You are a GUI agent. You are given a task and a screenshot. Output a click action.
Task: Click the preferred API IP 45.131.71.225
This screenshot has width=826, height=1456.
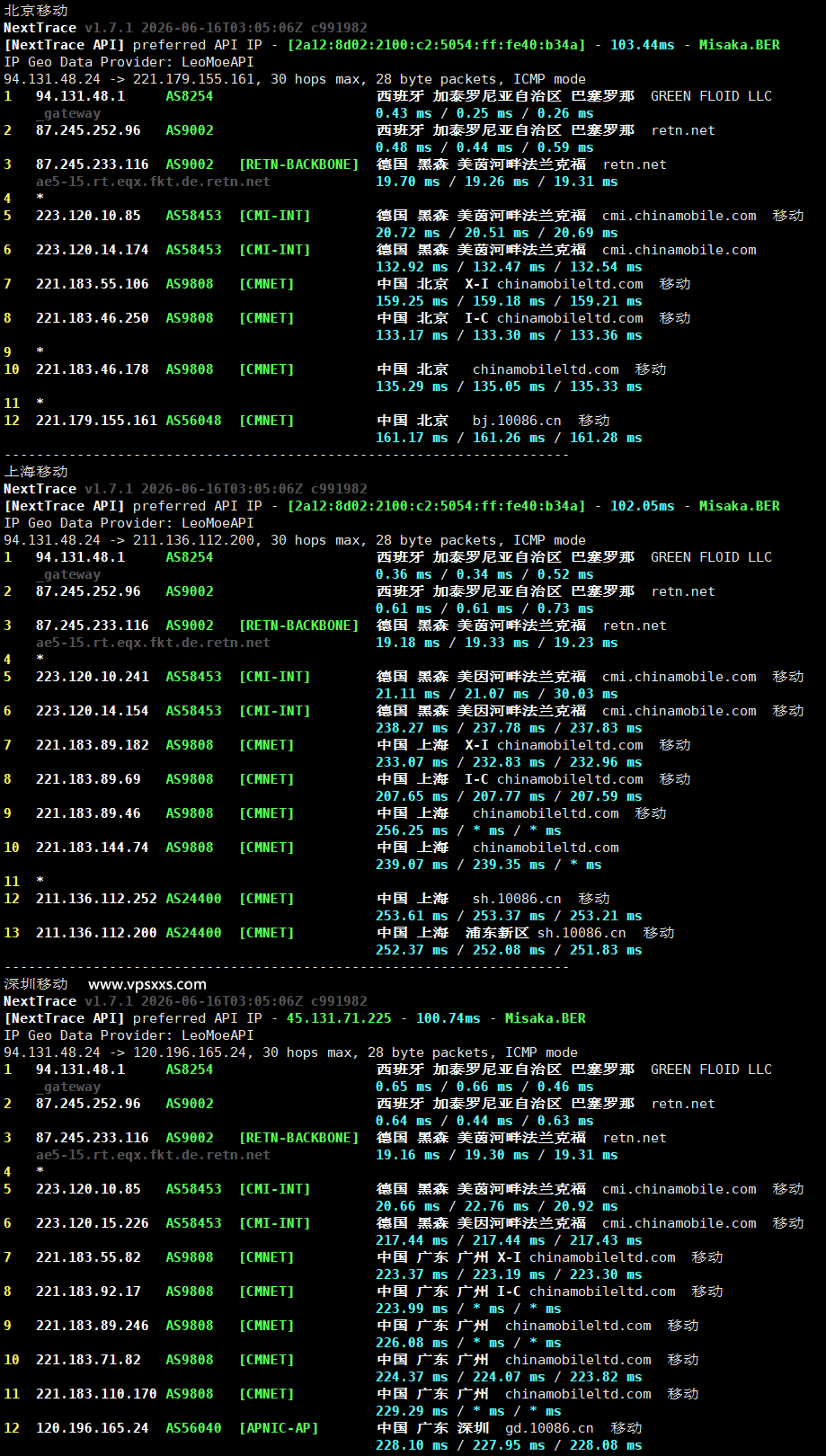click(339, 1018)
